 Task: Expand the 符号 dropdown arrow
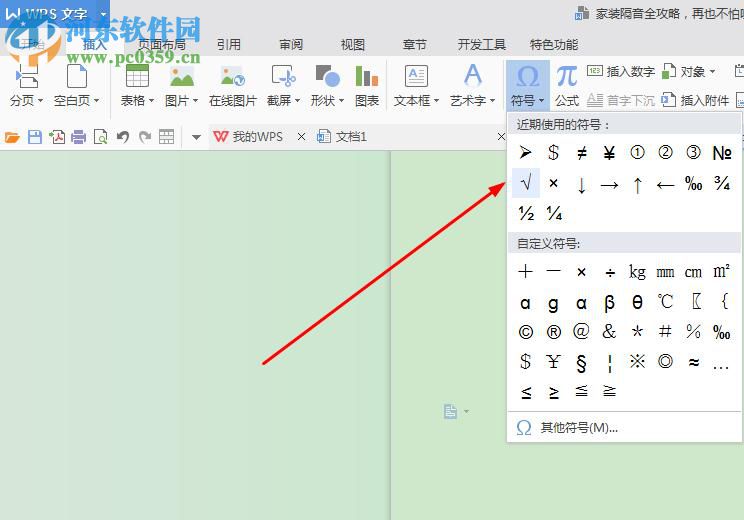541,101
